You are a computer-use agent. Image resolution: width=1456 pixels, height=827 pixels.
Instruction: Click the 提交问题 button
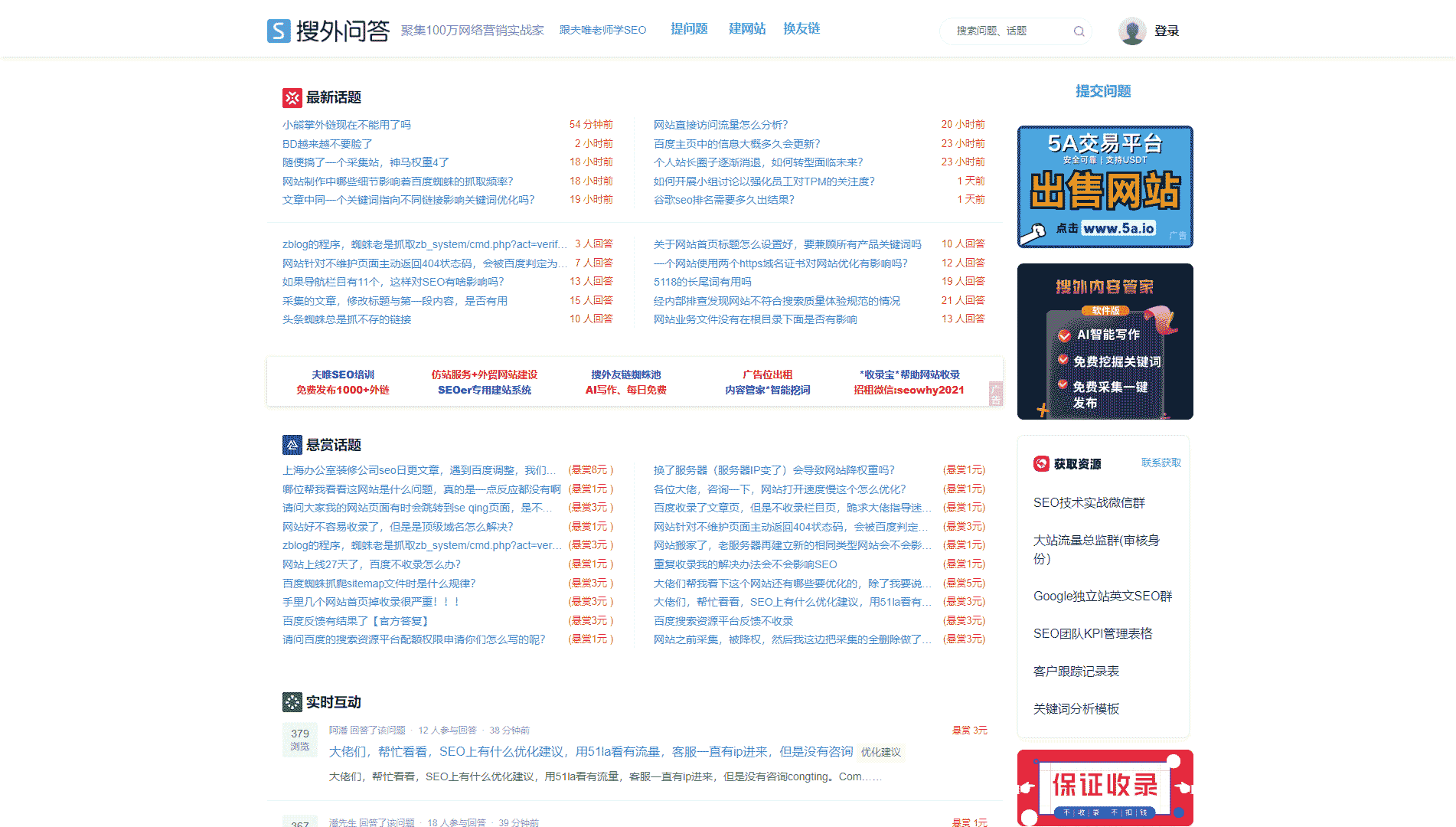tap(1103, 91)
